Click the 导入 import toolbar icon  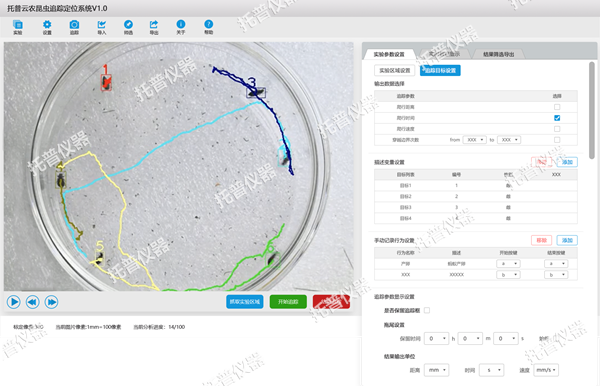pyautogui.click(x=101, y=27)
